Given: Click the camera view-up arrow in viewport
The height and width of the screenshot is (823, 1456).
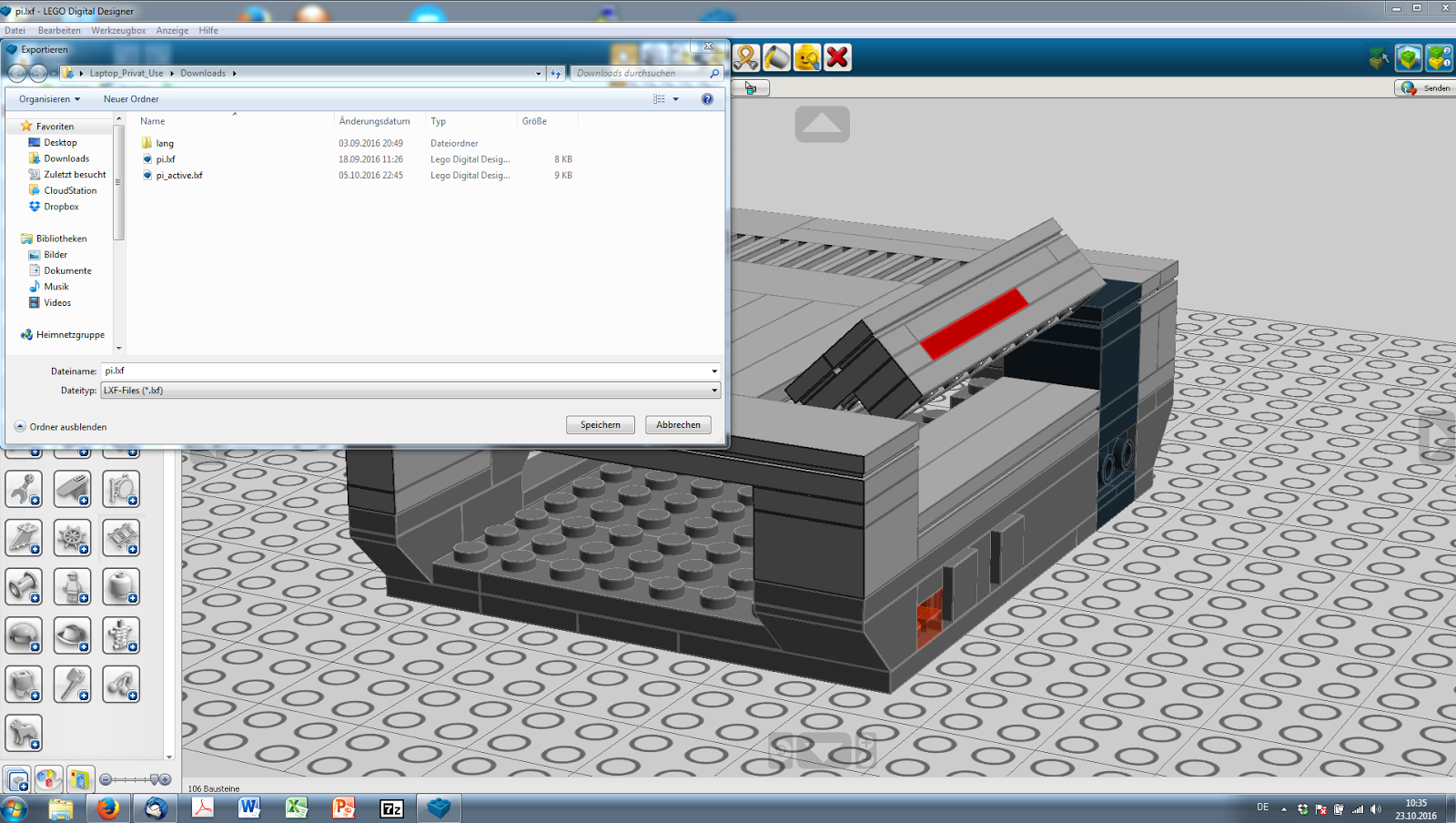Looking at the screenshot, I should 822,124.
